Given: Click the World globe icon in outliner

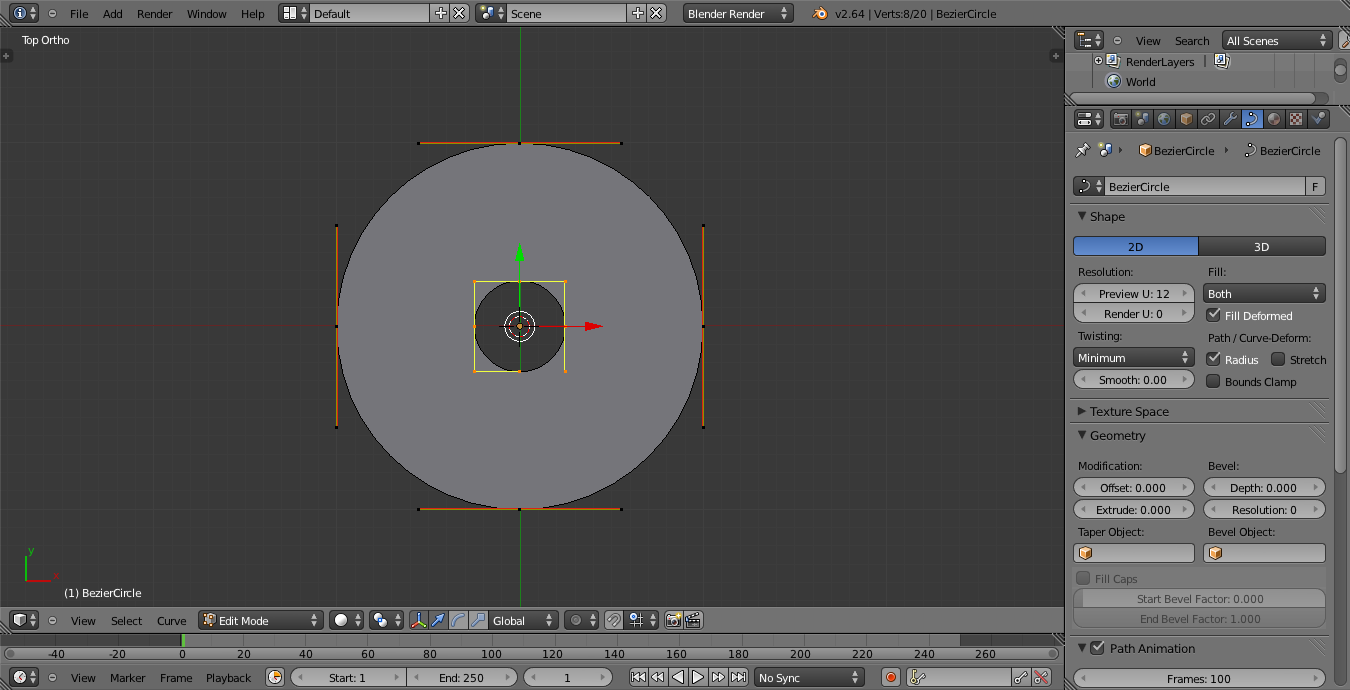Looking at the screenshot, I should pyautogui.click(x=1114, y=82).
